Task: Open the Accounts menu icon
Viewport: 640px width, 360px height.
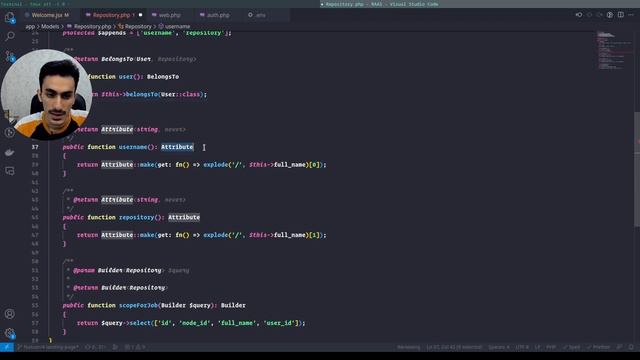Action: 10,314
